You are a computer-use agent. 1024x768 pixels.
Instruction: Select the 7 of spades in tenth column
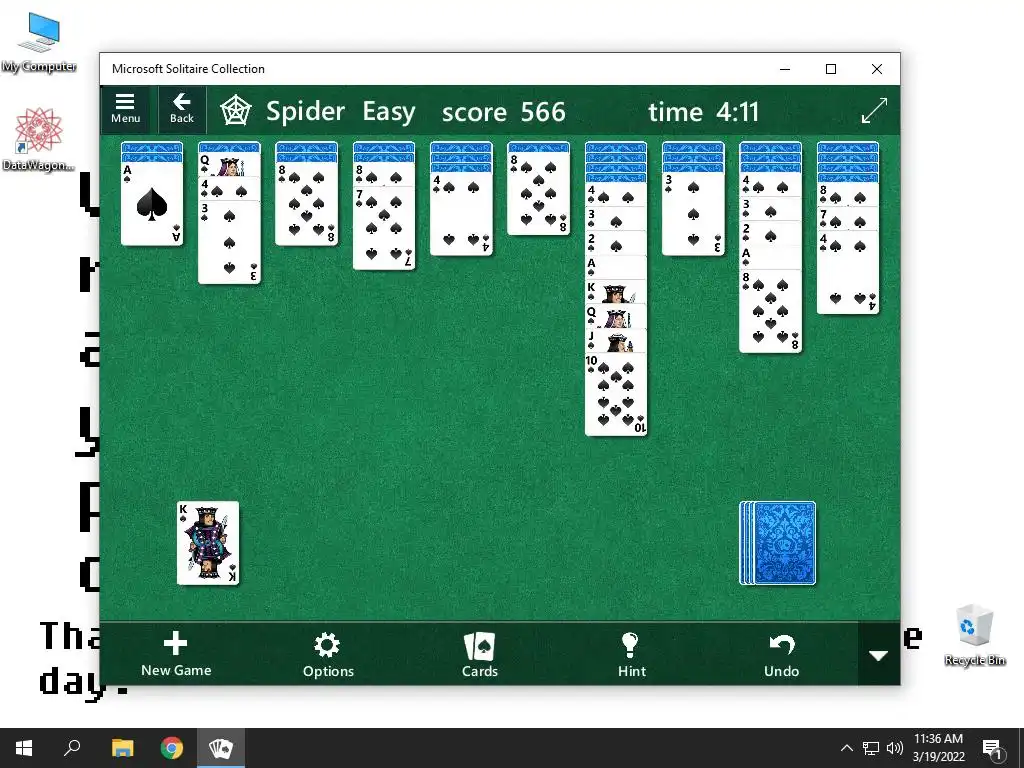tap(848, 219)
